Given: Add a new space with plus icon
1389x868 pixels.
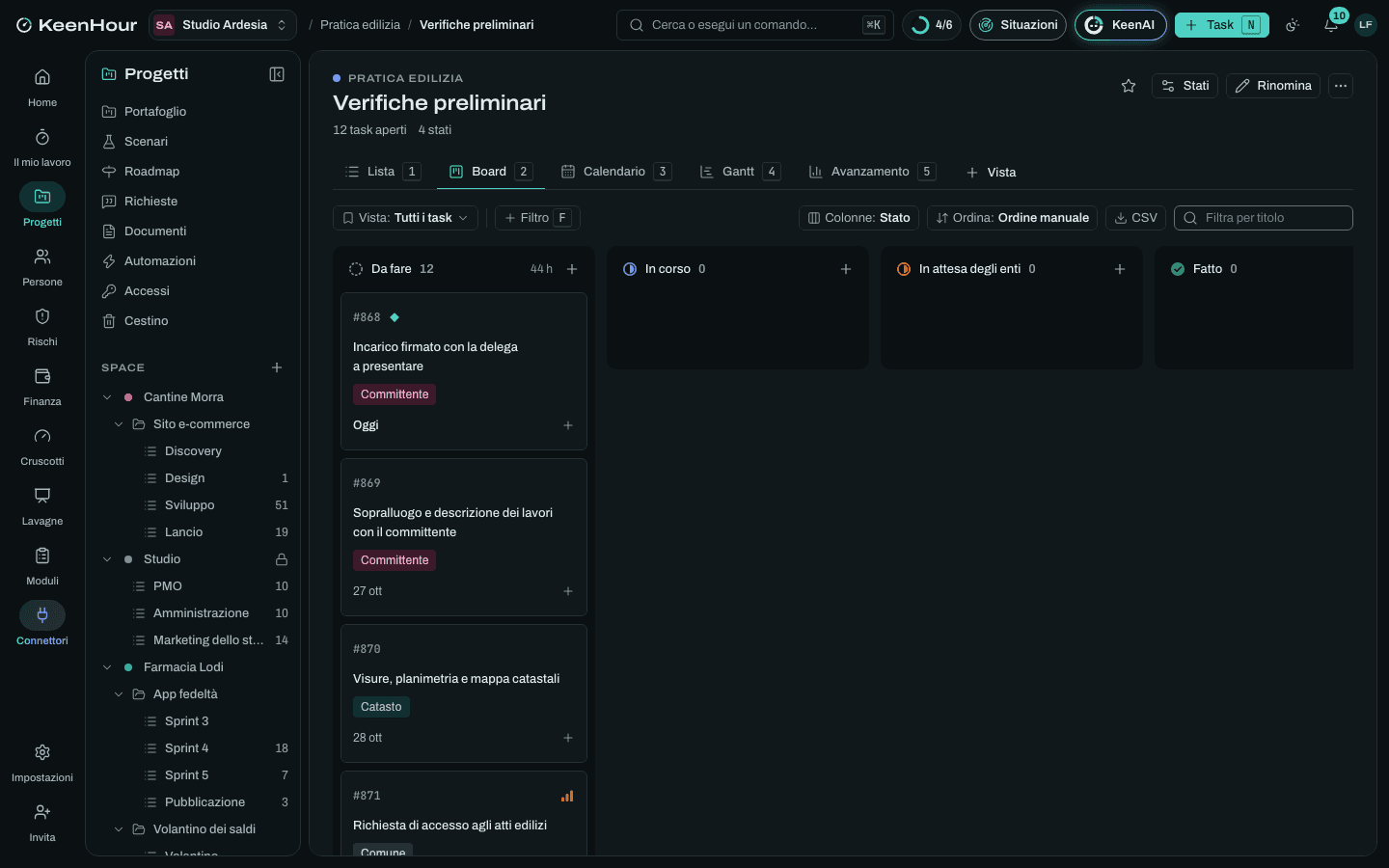Looking at the screenshot, I should click(x=277, y=367).
